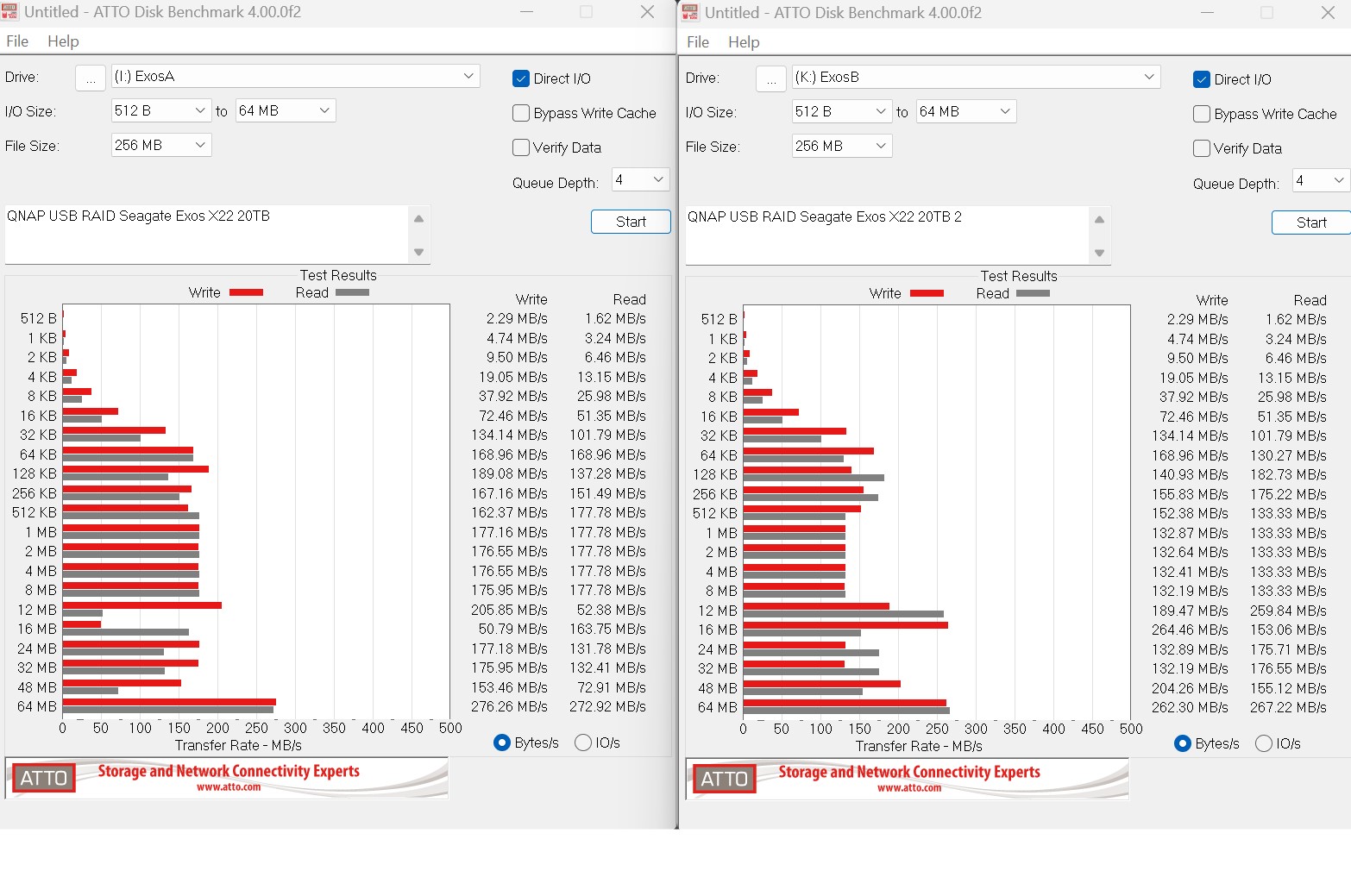Viewport: 1351px width, 896px height.
Task: Click the 267.22 MB/s read value
Action: [x=1288, y=707]
